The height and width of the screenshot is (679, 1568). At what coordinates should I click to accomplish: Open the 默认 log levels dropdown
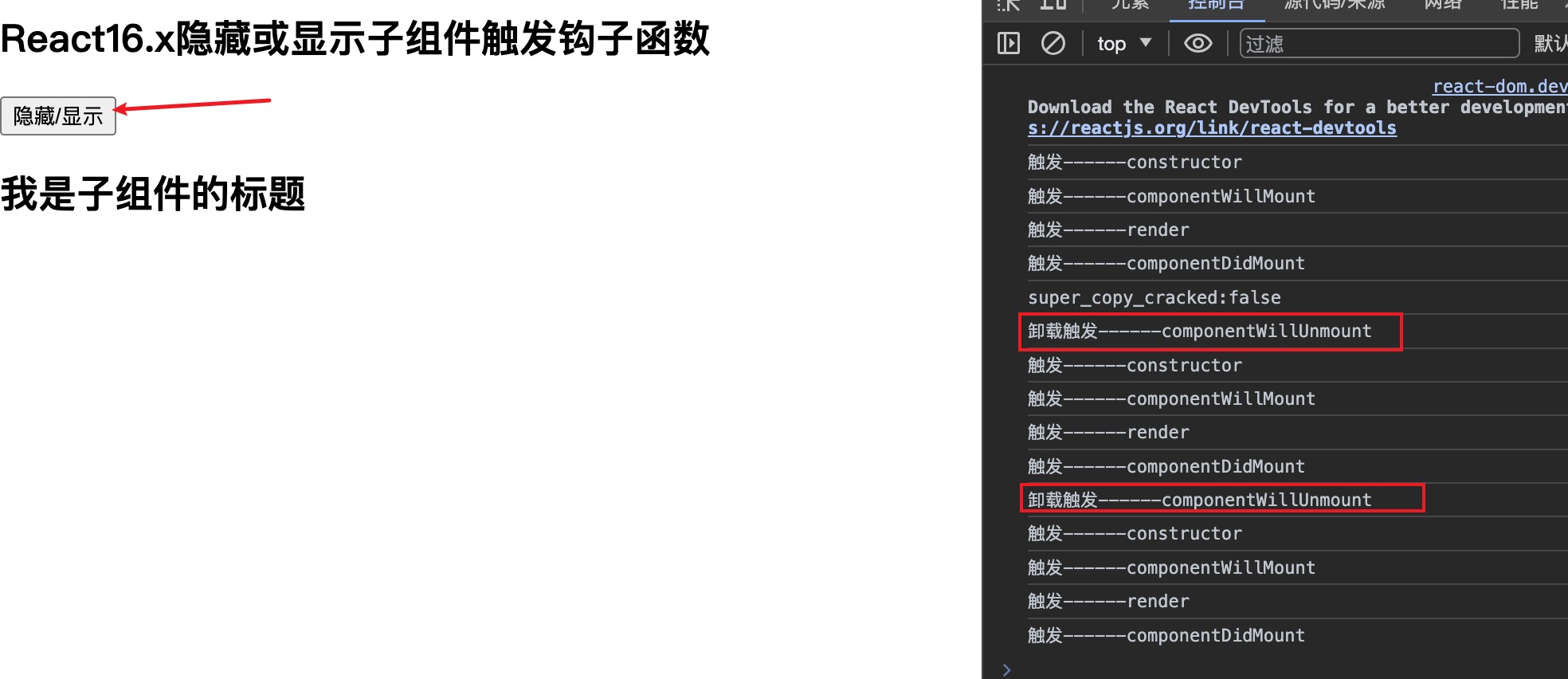(x=1550, y=44)
